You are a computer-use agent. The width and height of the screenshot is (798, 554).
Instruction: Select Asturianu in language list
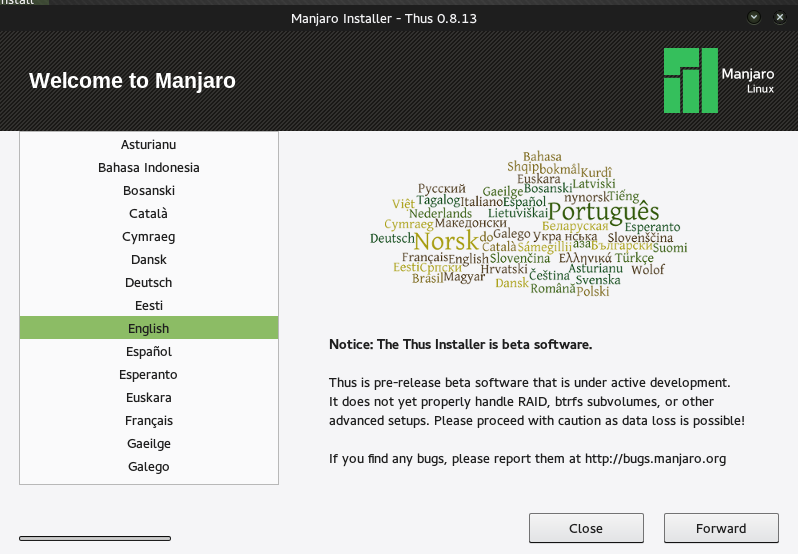pyautogui.click(x=149, y=144)
